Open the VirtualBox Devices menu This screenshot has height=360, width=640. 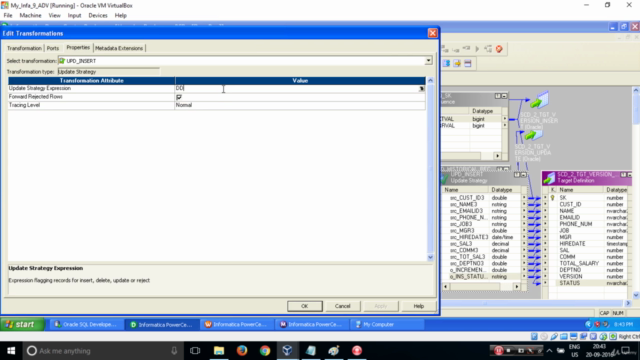pos(98,16)
